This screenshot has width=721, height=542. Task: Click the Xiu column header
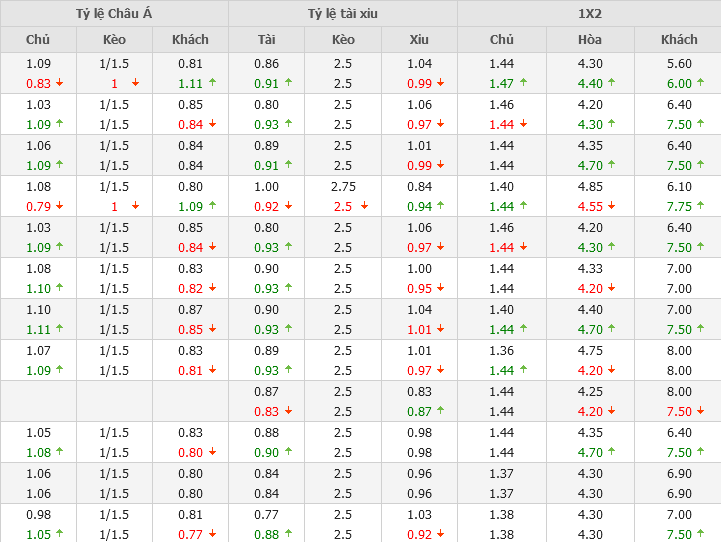point(419,40)
